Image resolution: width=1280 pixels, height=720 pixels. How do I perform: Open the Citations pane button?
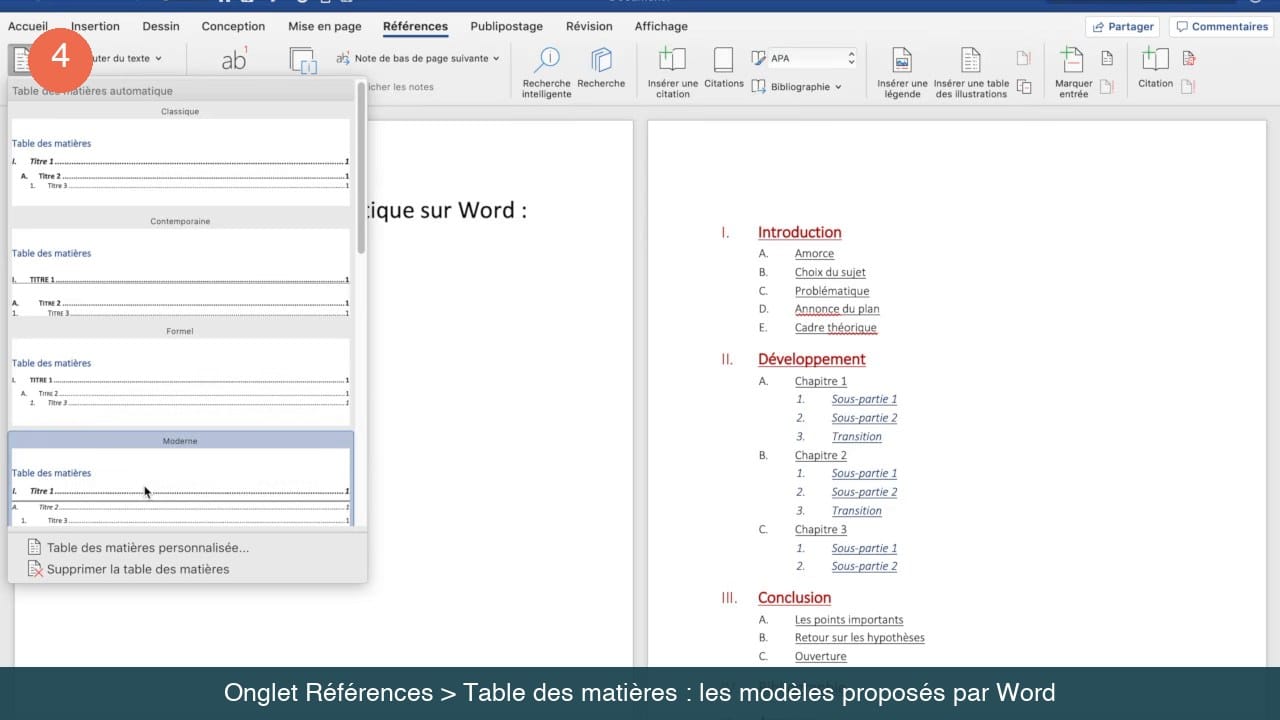tap(723, 68)
